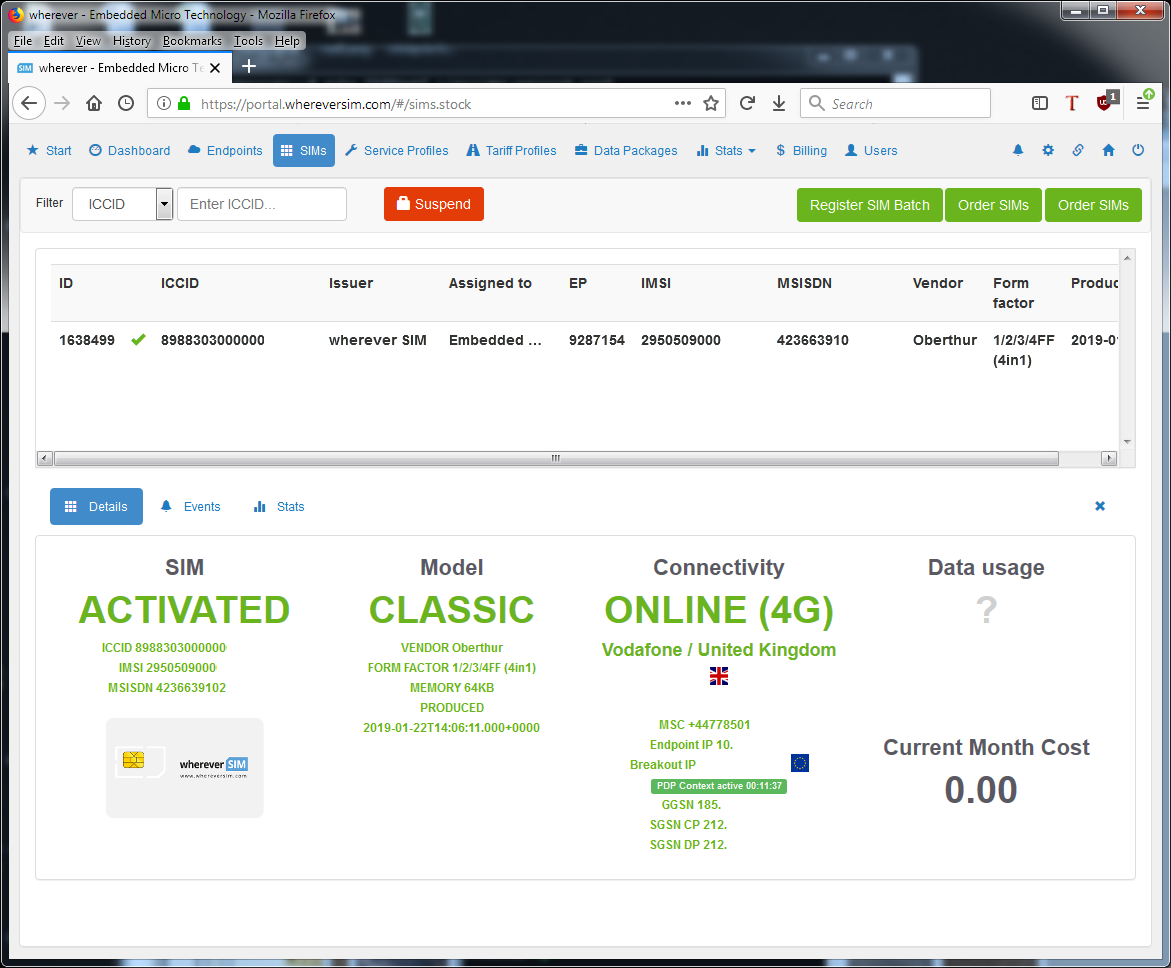Open the Tools menu
The height and width of the screenshot is (968, 1171).
(248, 41)
